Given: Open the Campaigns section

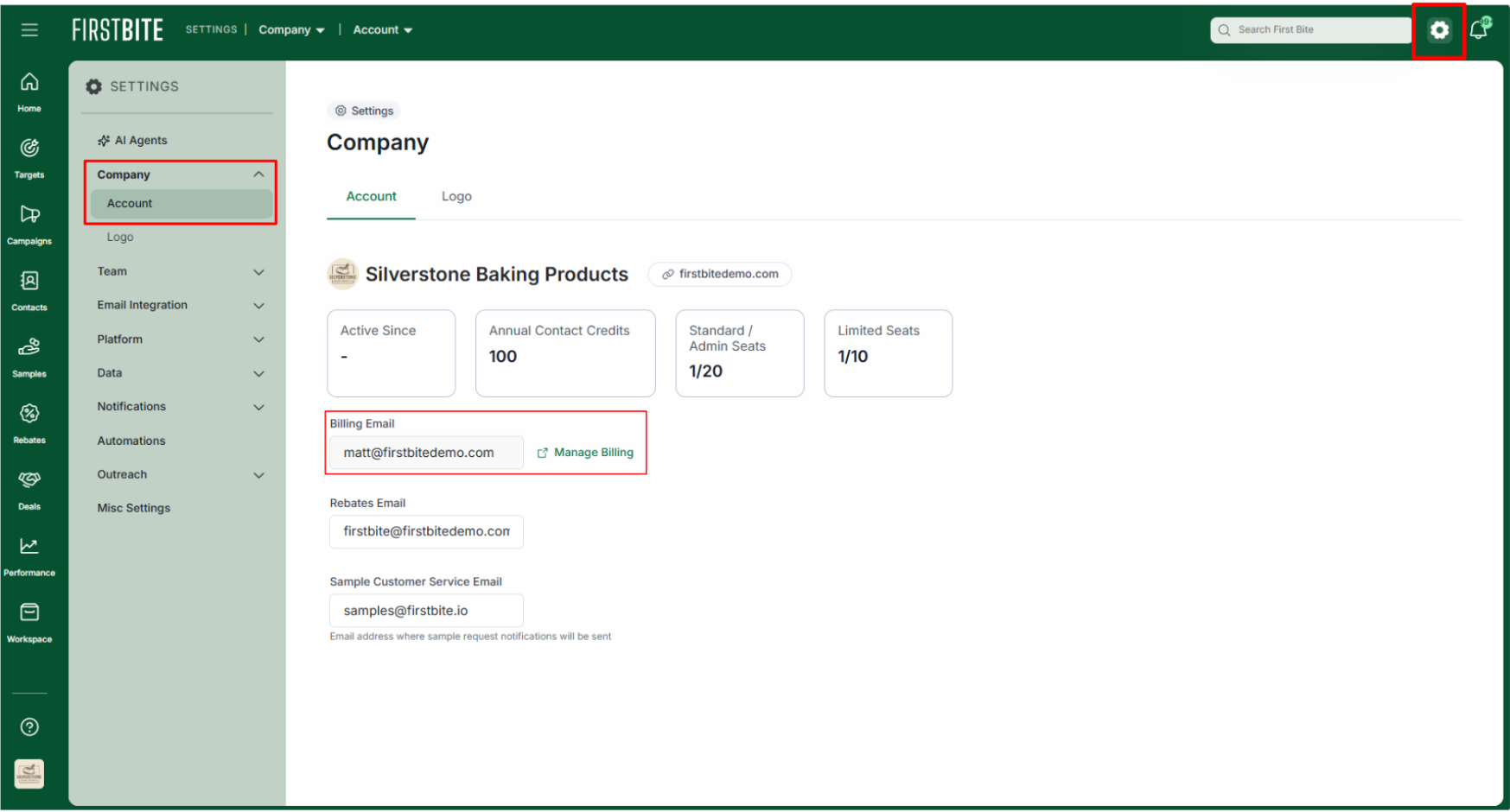Looking at the screenshot, I should (x=29, y=225).
